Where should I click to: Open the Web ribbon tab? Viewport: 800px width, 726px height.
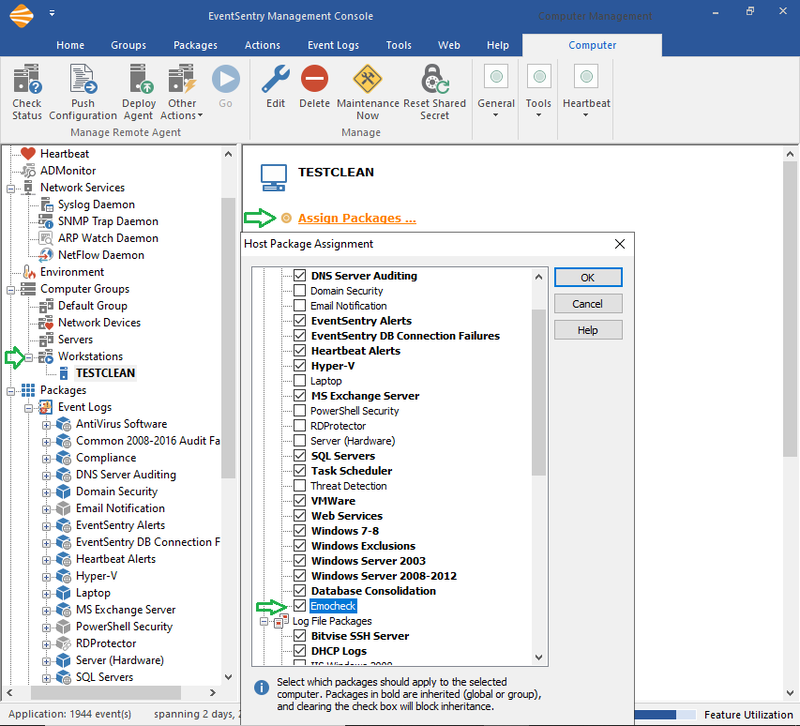click(449, 45)
